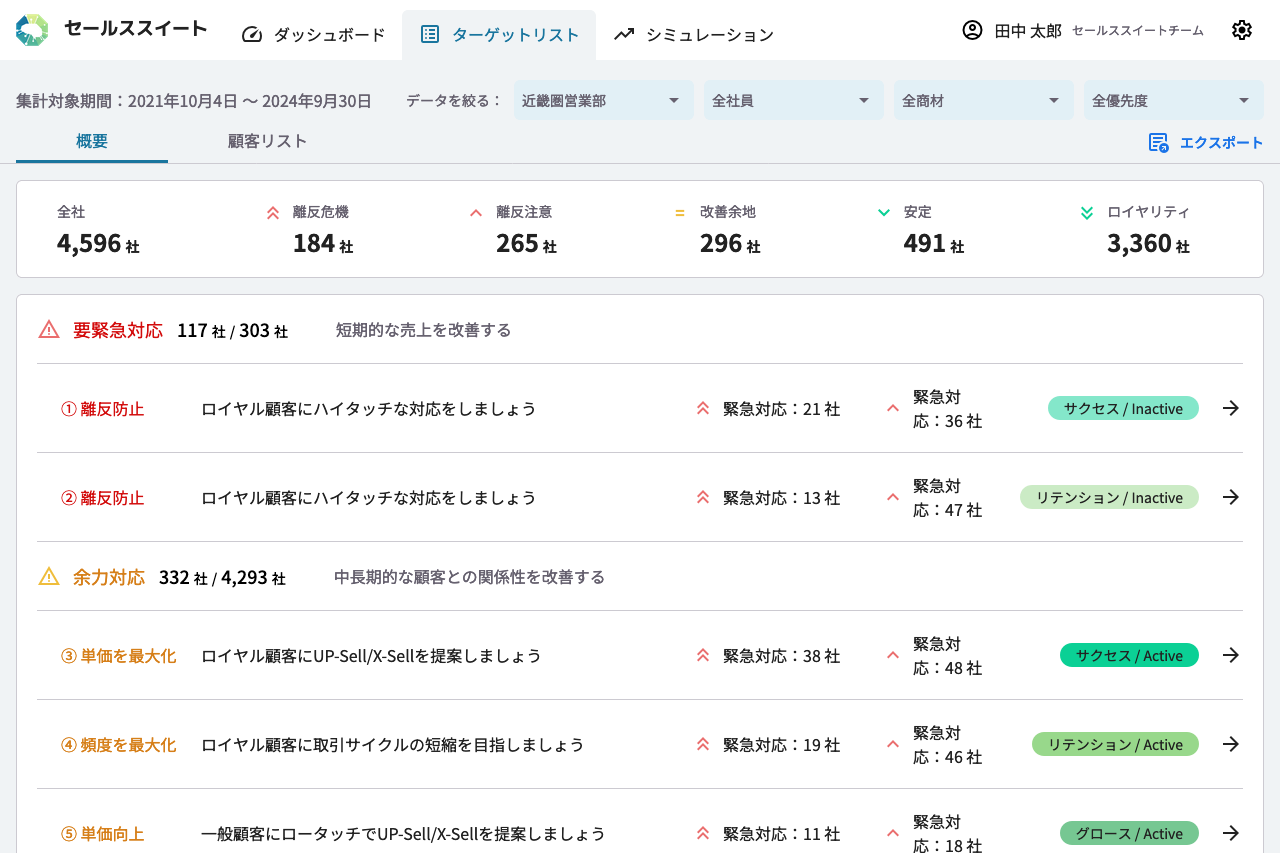Click the リテンション / Inactive badge
The image size is (1280, 853).
(x=1109, y=497)
